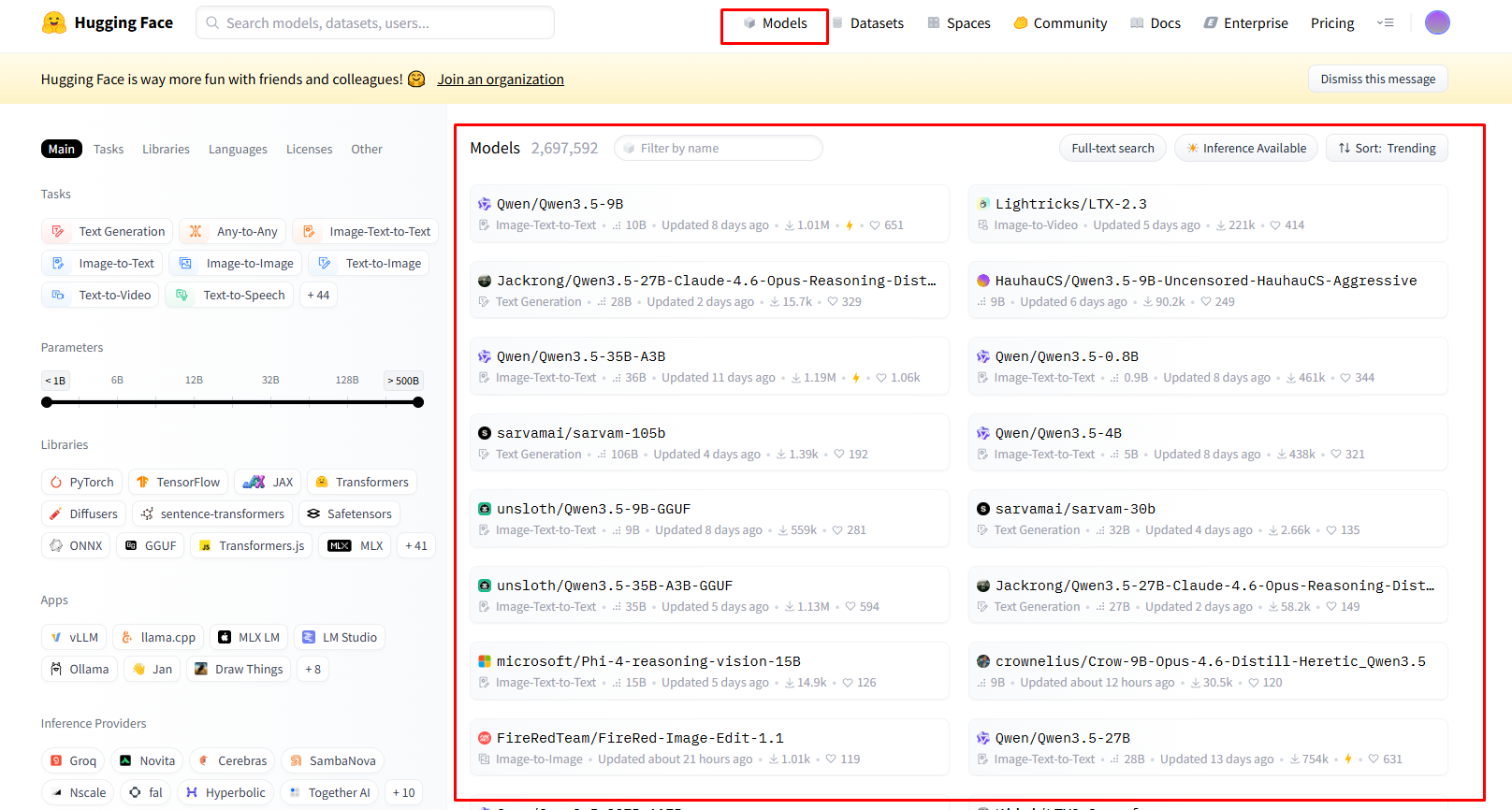This screenshot has width=1512, height=810.
Task: Click the Jan app icon
Action: tap(139, 669)
